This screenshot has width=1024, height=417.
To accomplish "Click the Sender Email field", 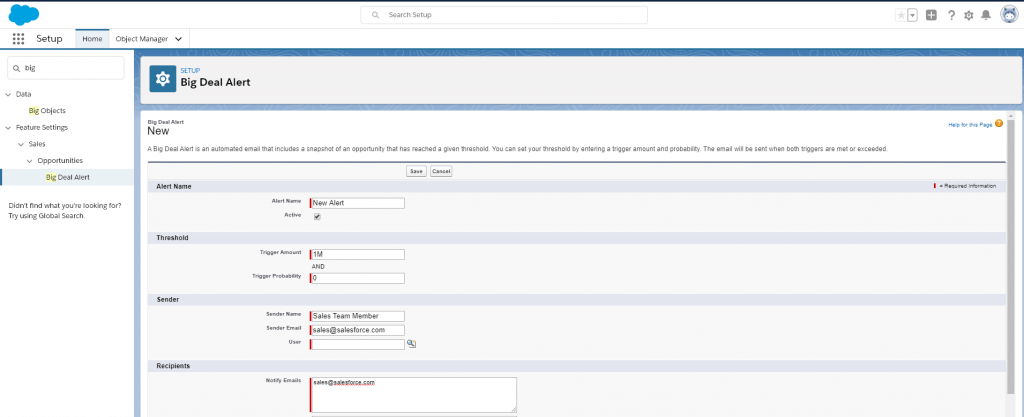I will (357, 330).
